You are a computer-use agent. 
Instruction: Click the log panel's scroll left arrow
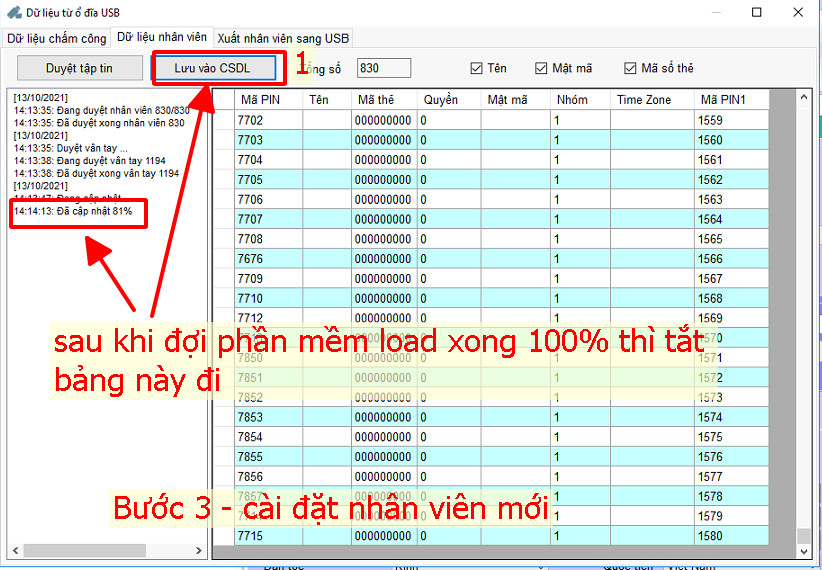click(15, 551)
